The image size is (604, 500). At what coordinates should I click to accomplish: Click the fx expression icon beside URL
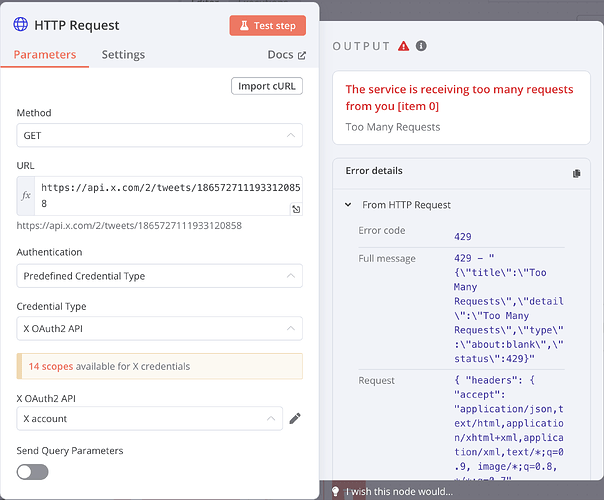coord(26,196)
